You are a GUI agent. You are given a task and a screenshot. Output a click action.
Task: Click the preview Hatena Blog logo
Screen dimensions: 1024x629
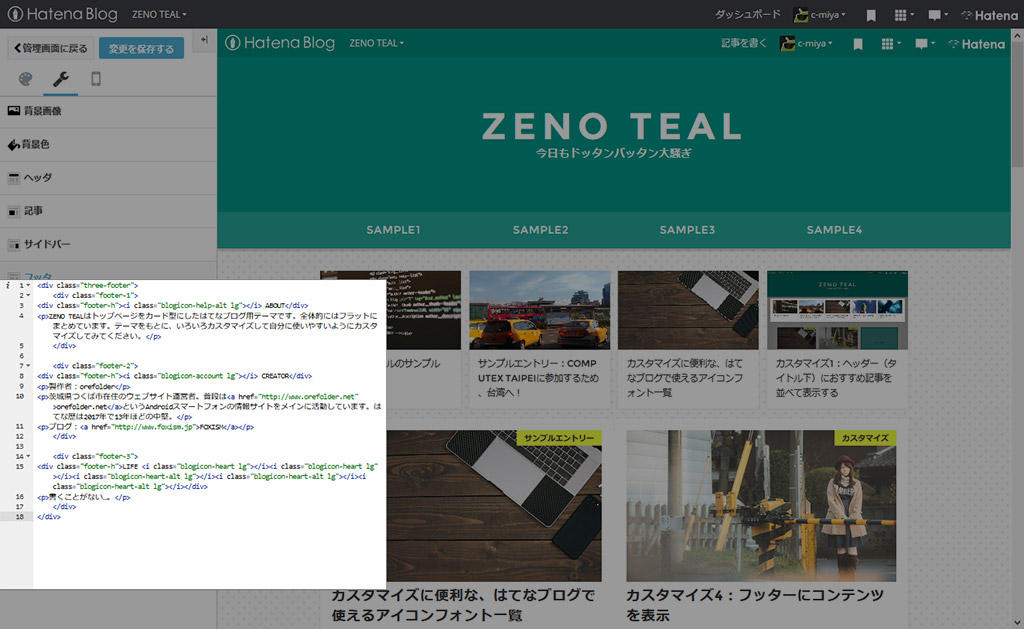280,43
